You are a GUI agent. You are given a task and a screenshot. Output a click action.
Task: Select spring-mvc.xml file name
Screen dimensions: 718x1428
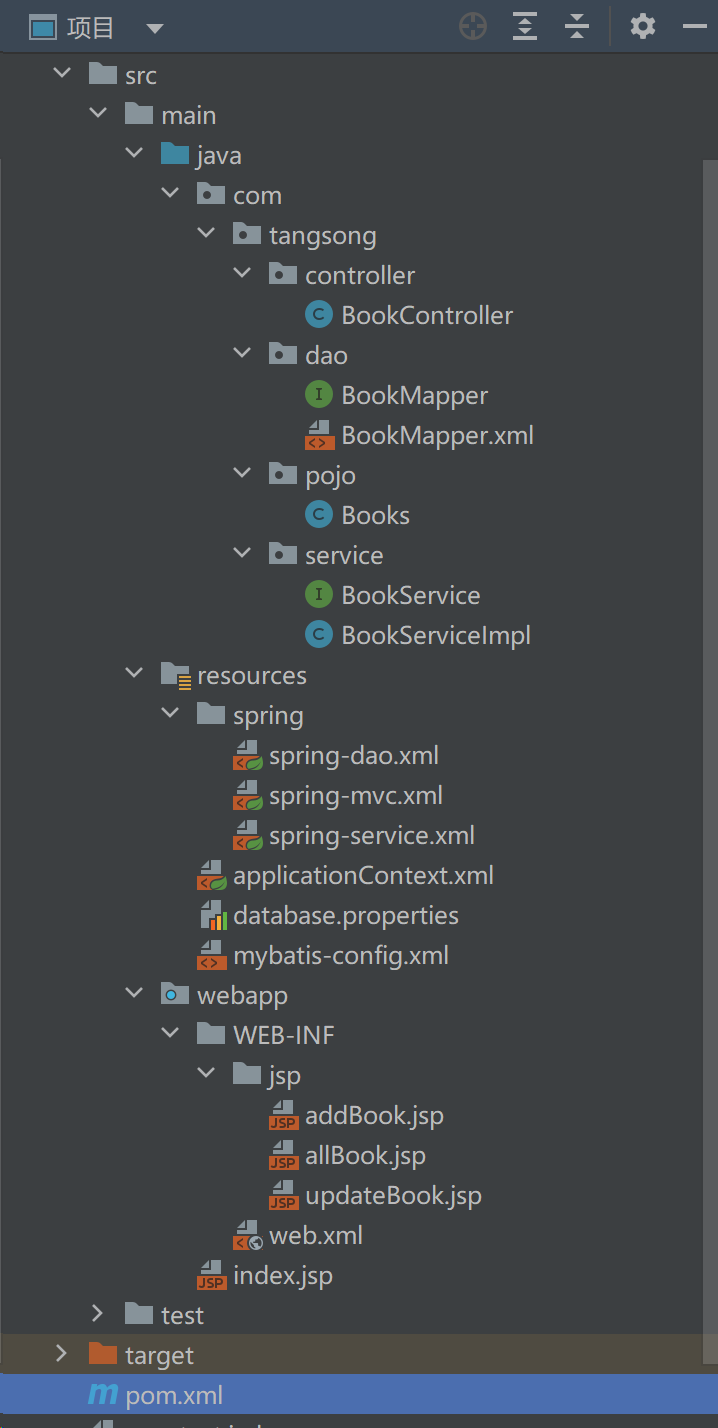[x=356, y=795]
